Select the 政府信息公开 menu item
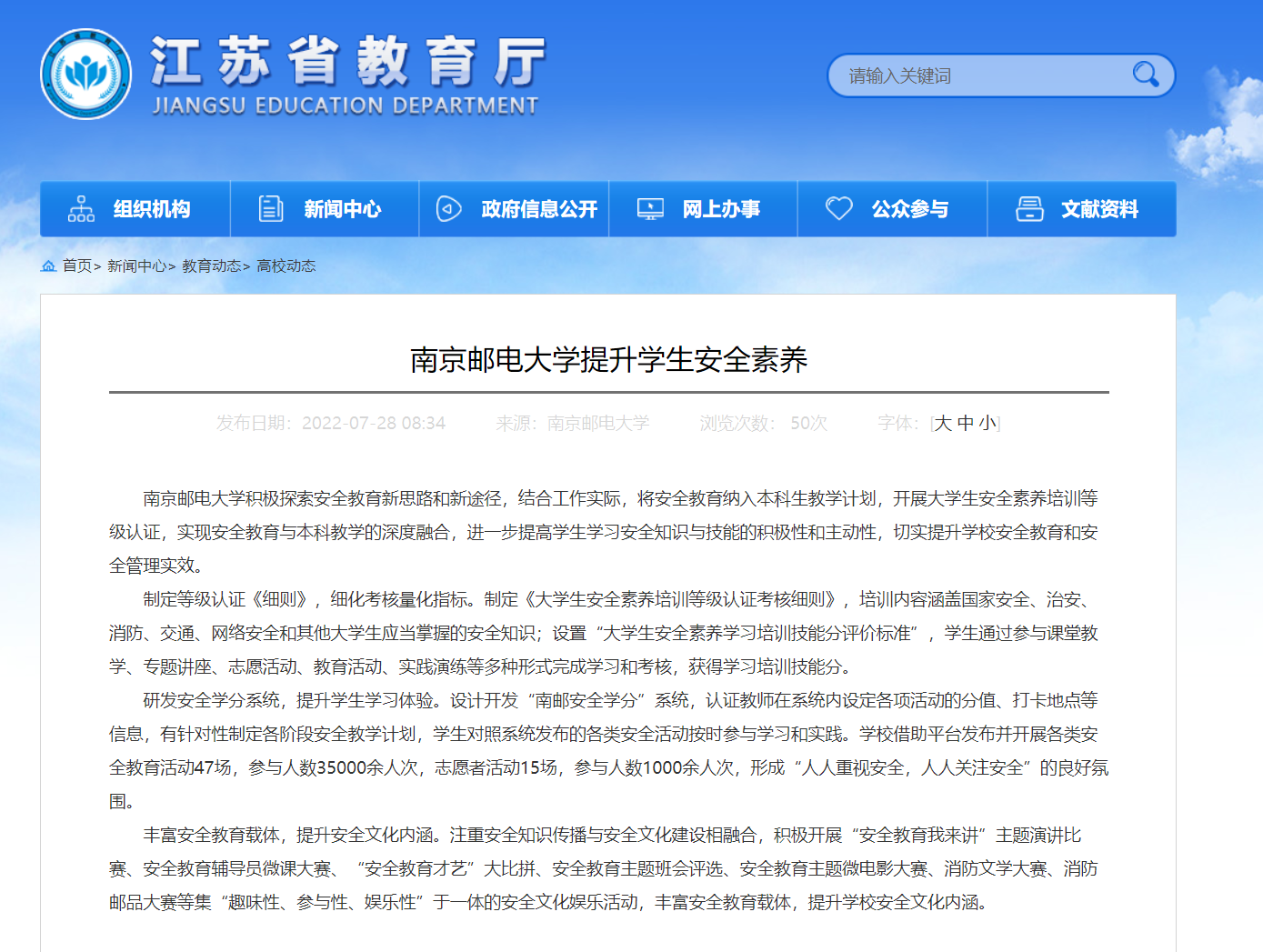This screenshot has width=1263, height=952. (539, 209)
